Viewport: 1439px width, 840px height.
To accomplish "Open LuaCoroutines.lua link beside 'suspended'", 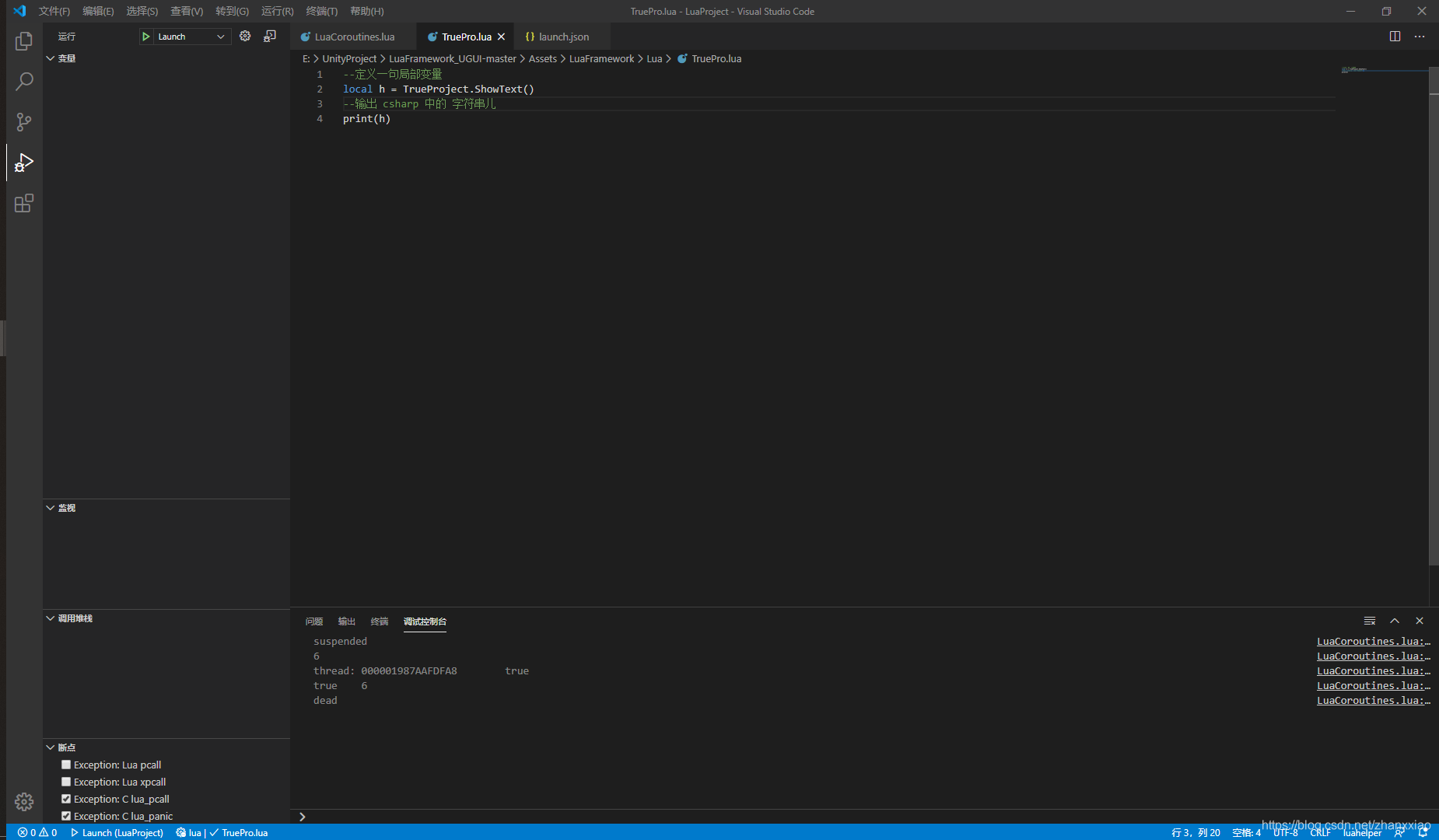I will 1374,642.
